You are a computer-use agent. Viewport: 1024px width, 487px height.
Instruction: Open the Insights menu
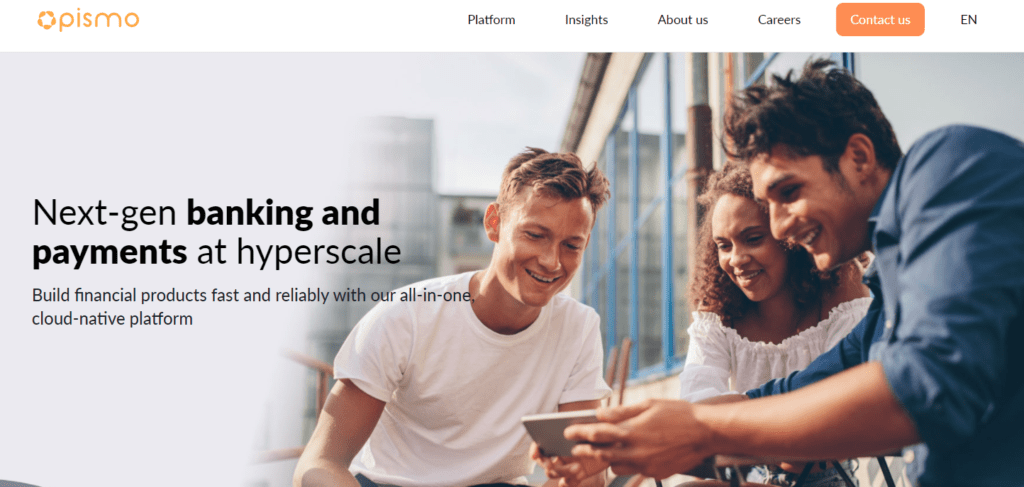coord(586,20)
